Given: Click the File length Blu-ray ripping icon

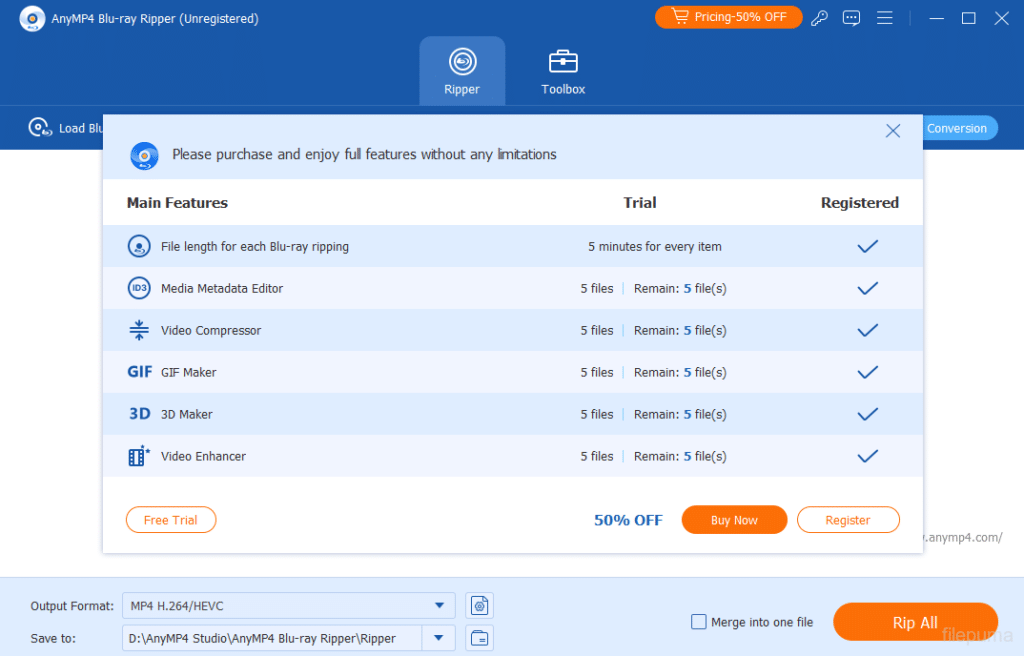Looking at the screenshot, I should coord(138,246).
